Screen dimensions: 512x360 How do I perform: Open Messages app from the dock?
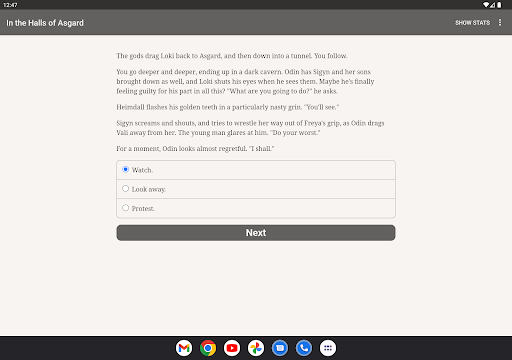click(x=280, y=348)
